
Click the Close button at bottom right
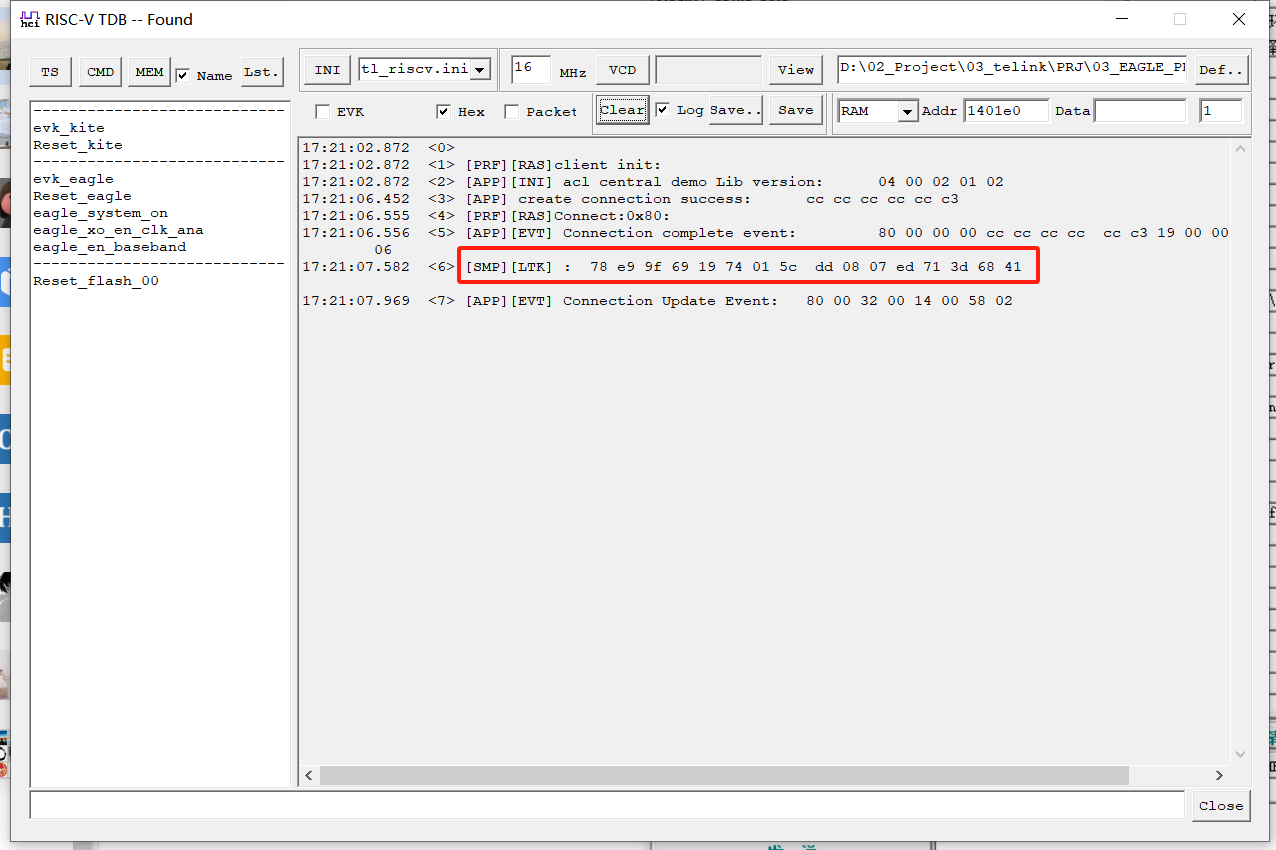click(1221, 806)
